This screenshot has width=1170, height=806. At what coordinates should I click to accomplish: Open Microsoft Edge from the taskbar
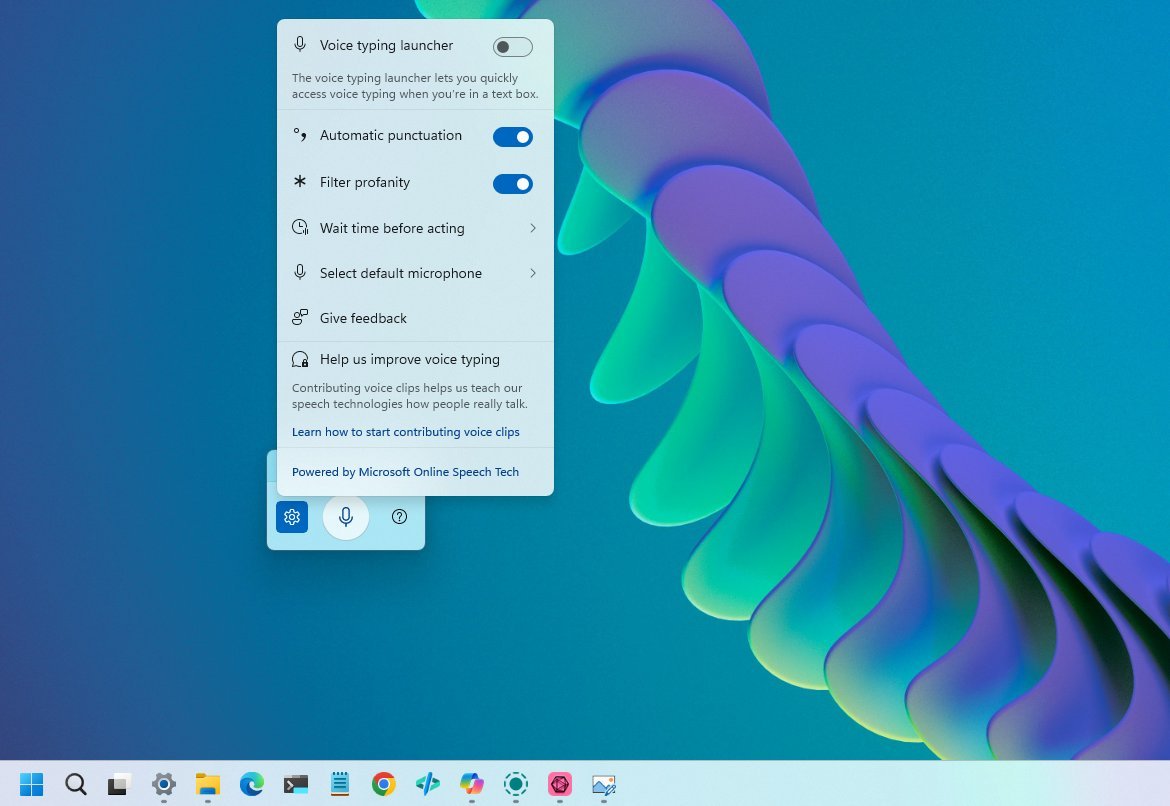coord(251,785)
